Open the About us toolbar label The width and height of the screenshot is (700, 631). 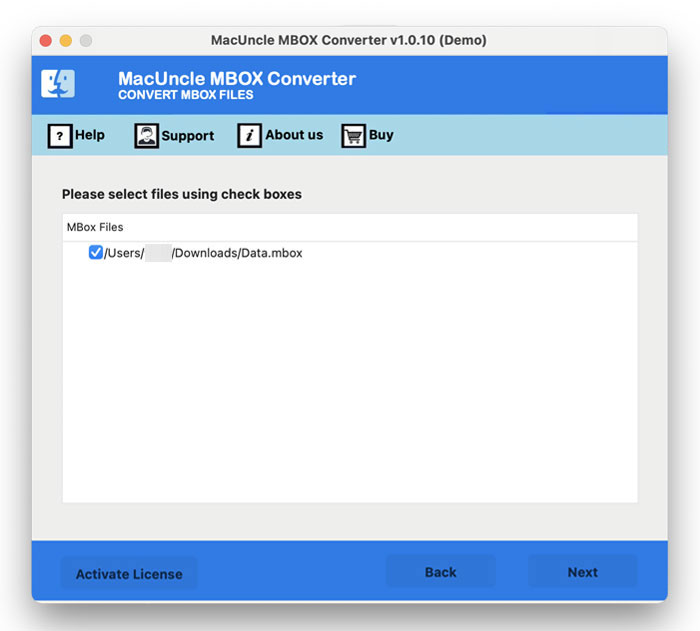pos(294,135)
